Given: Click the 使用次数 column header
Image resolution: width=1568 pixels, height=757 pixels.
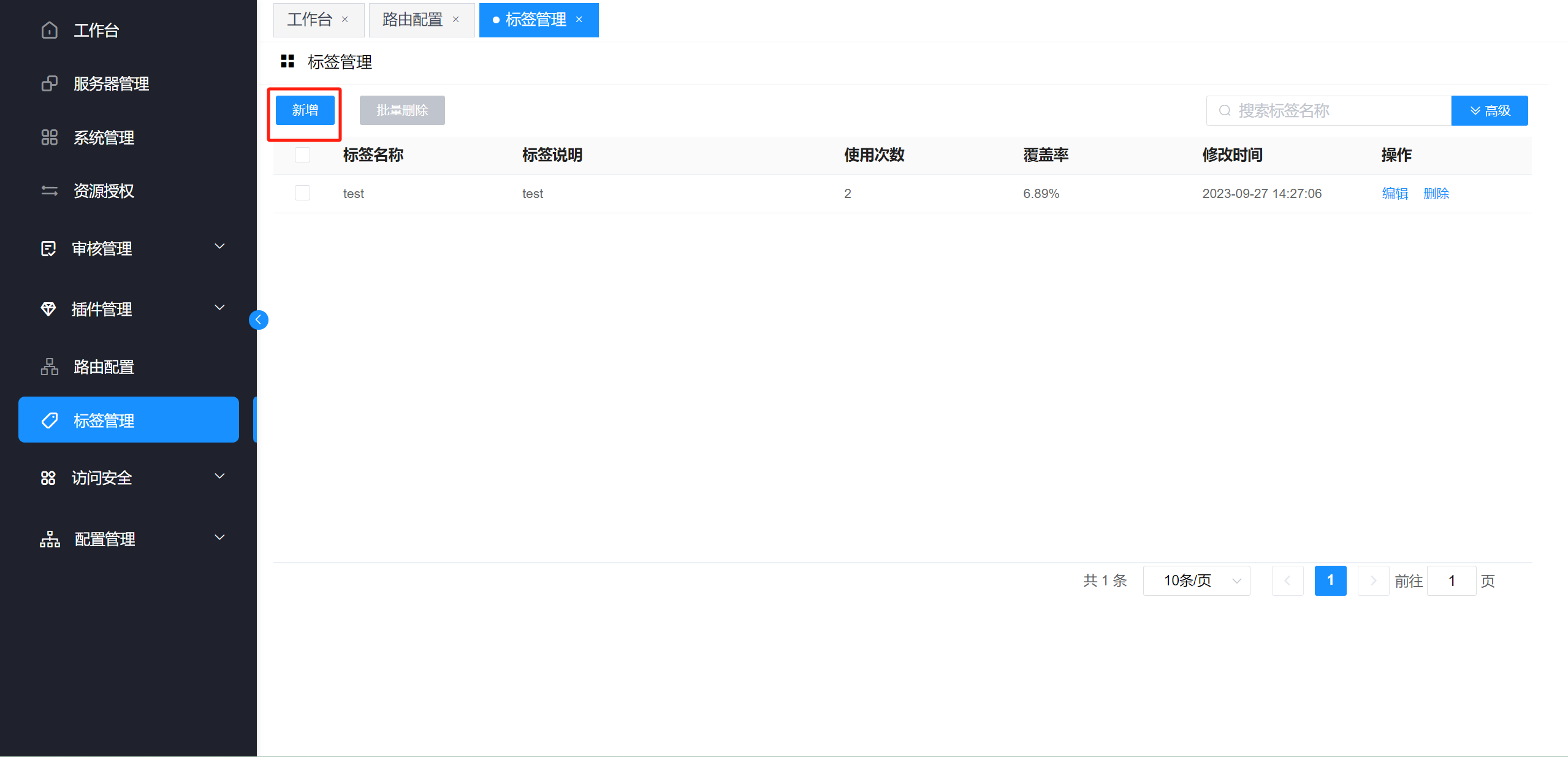Looking at the screenshot, I should coord(874,154).
